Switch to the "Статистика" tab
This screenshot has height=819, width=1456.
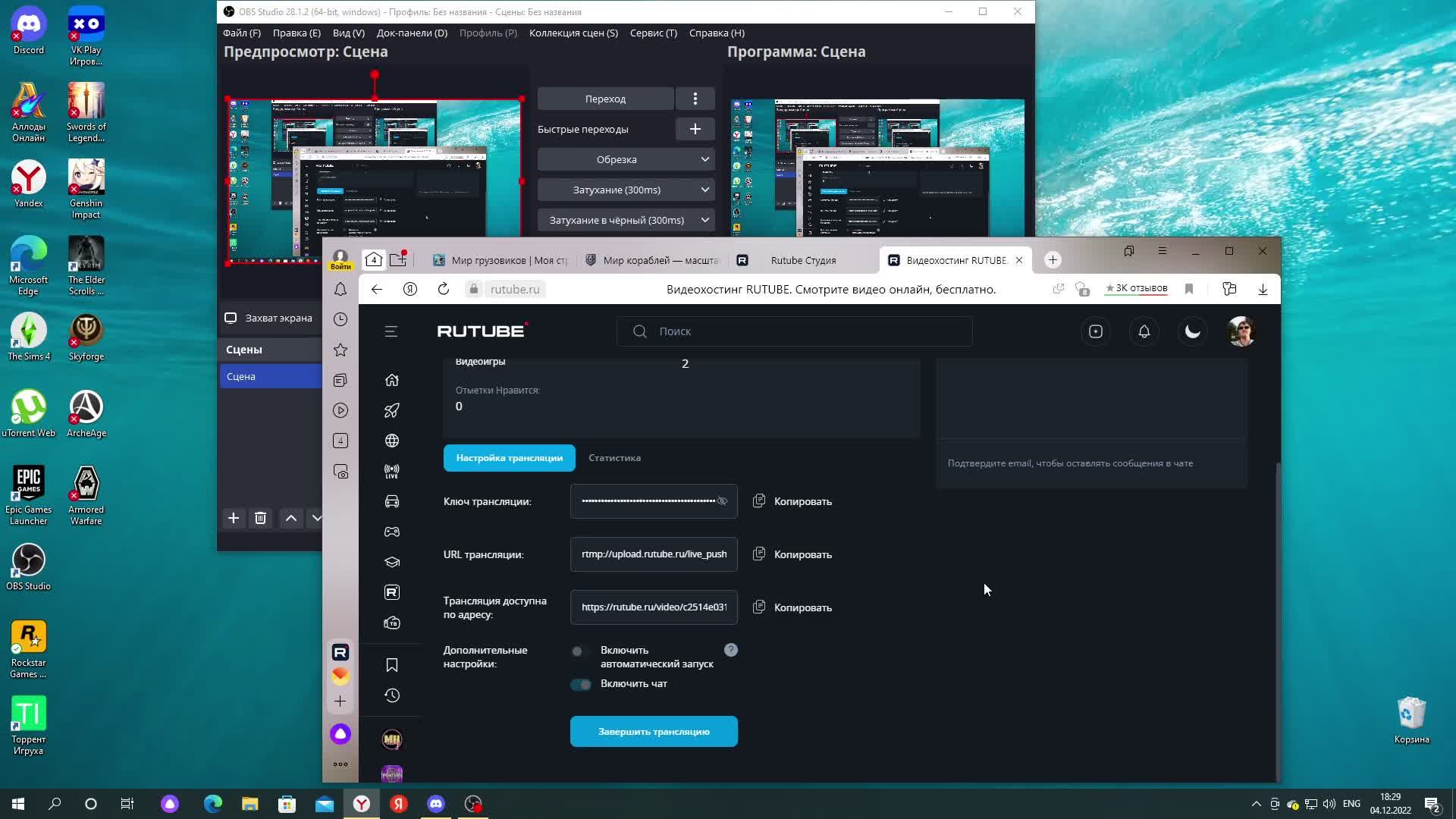[614, 458]
